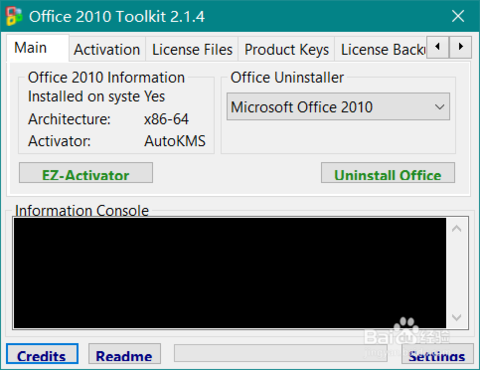Click the Office 2010 Information group title

coord(106,78)
